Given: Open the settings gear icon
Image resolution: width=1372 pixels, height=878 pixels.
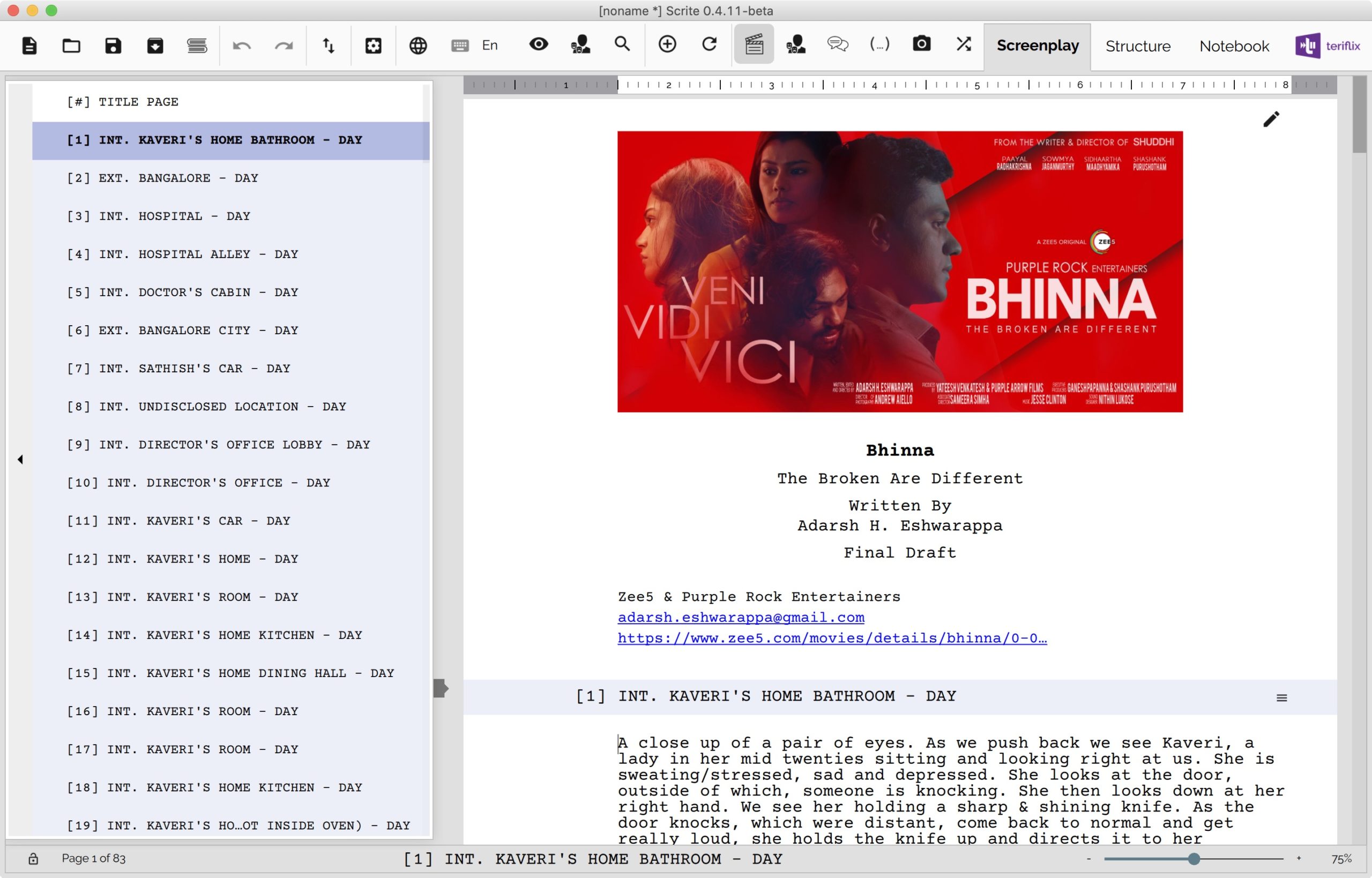Looking at the screenshot, I should click(x=374, y=45).
